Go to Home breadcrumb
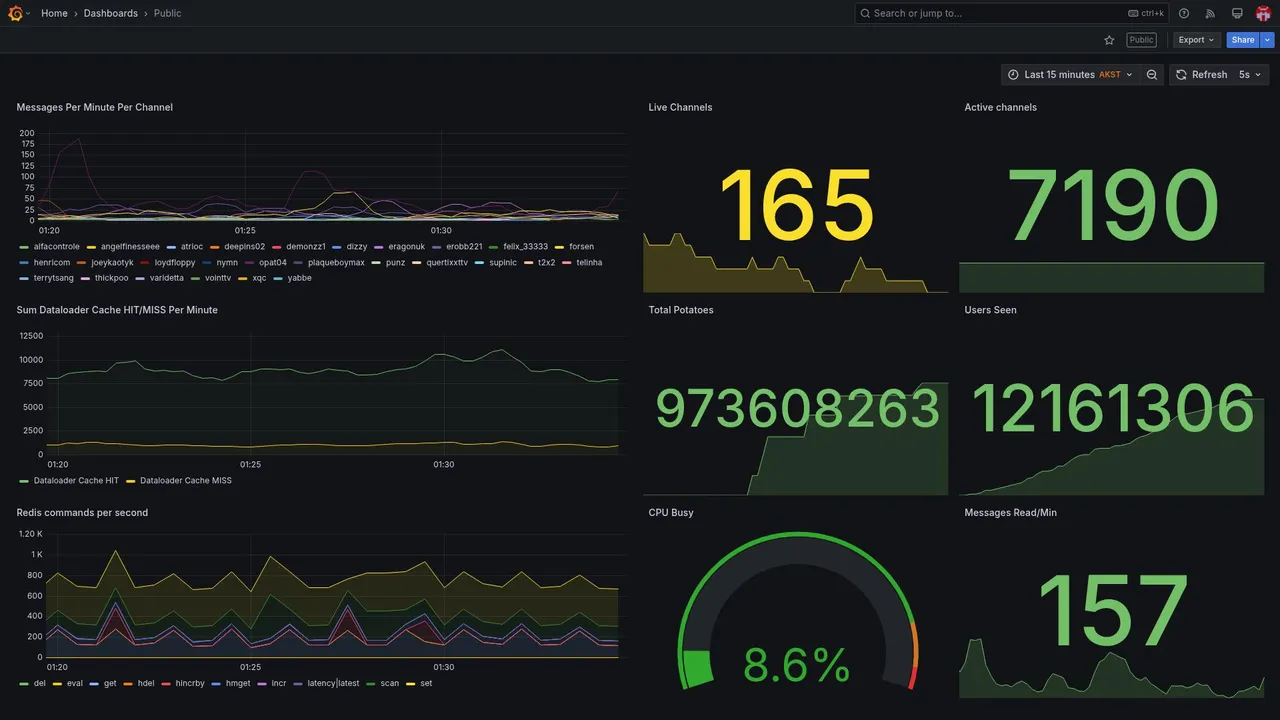 click(x=54, y=13)
